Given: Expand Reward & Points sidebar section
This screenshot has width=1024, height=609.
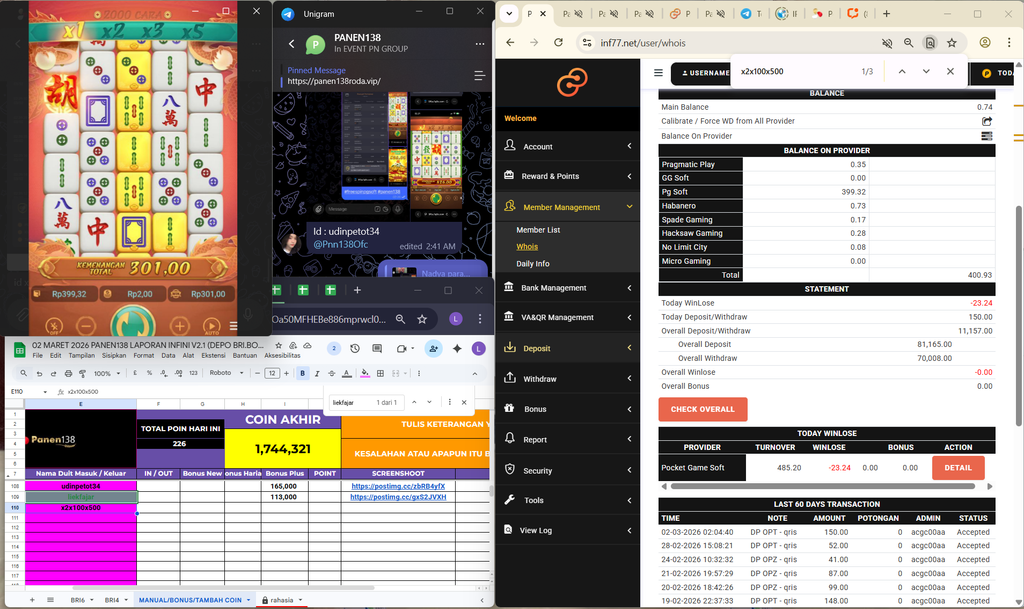Looking at the screenshot, I should click(568, 176).
